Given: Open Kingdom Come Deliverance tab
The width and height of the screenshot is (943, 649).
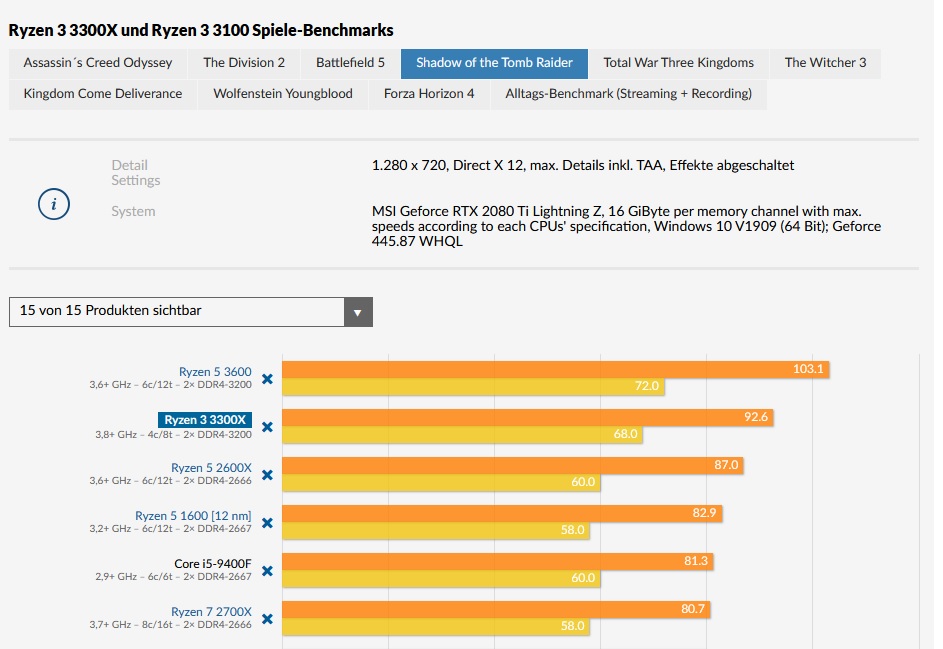Looking at the screenshot, I should 103,94.
